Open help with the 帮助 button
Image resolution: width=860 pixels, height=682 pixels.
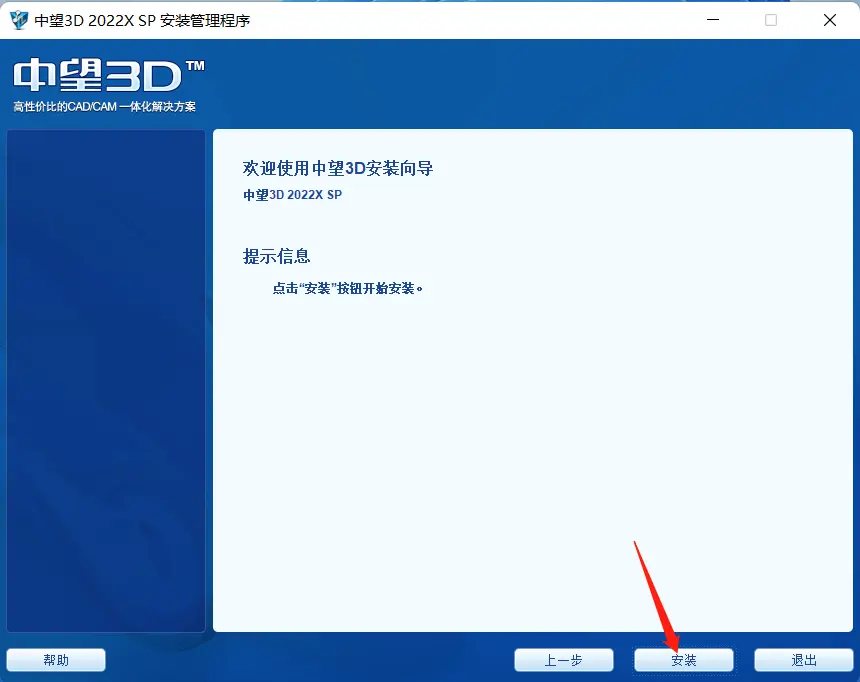pos(56,660)
